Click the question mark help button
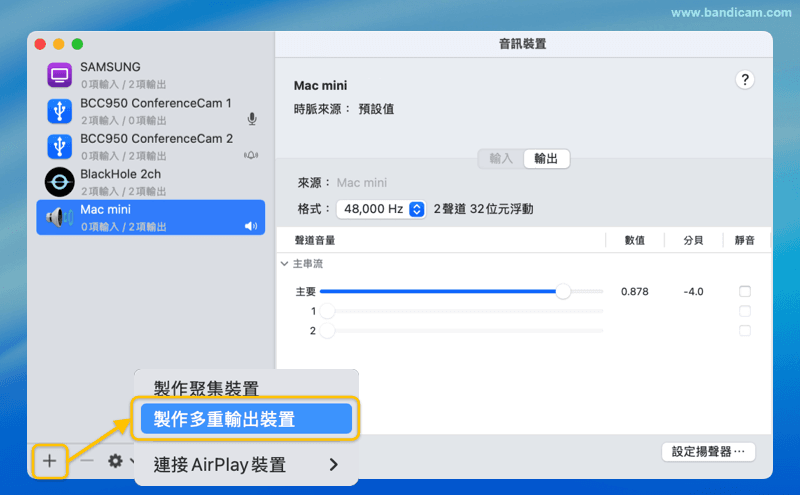 pyautogui.click(x=745, y=81)
